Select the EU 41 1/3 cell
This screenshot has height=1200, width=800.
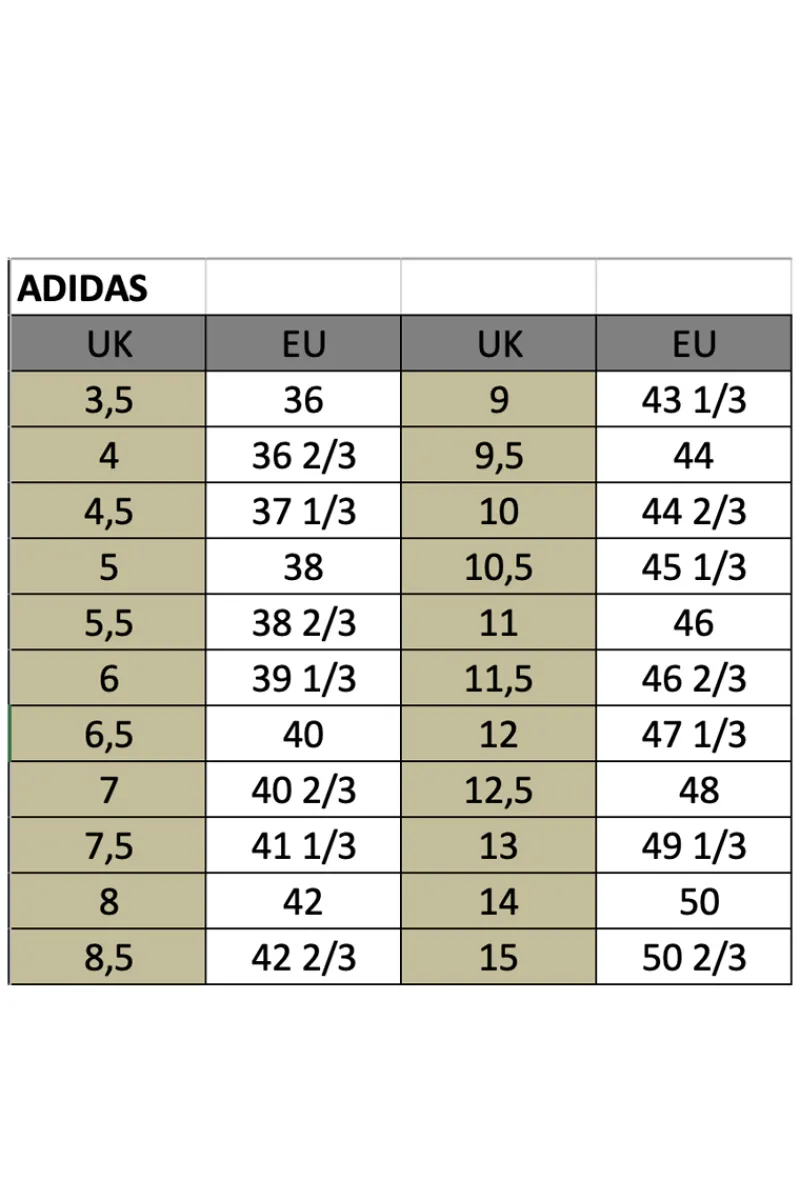tap(303, 846)
